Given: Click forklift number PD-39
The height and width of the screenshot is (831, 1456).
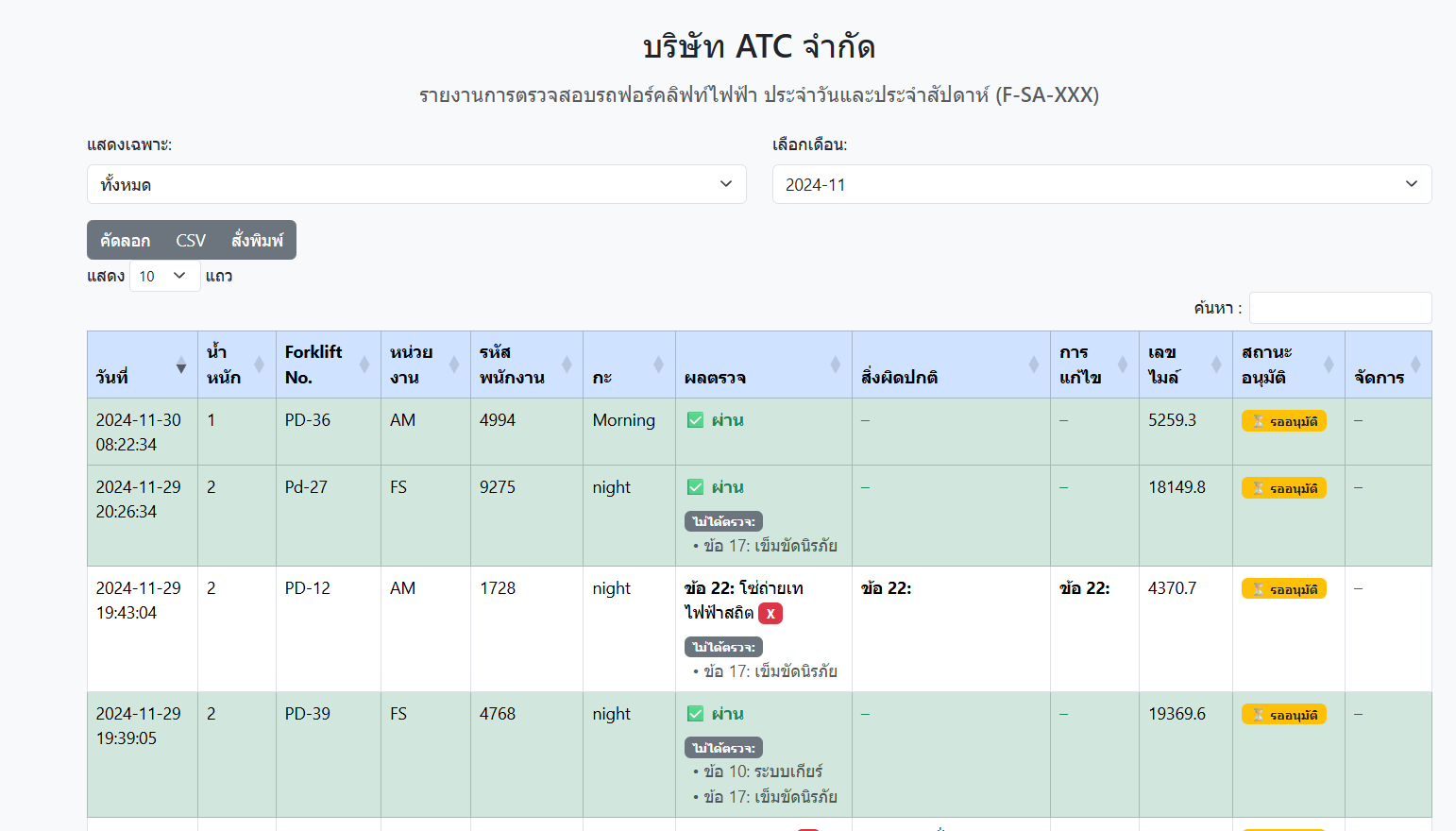Looking at the screenshot, I should 308,714.
